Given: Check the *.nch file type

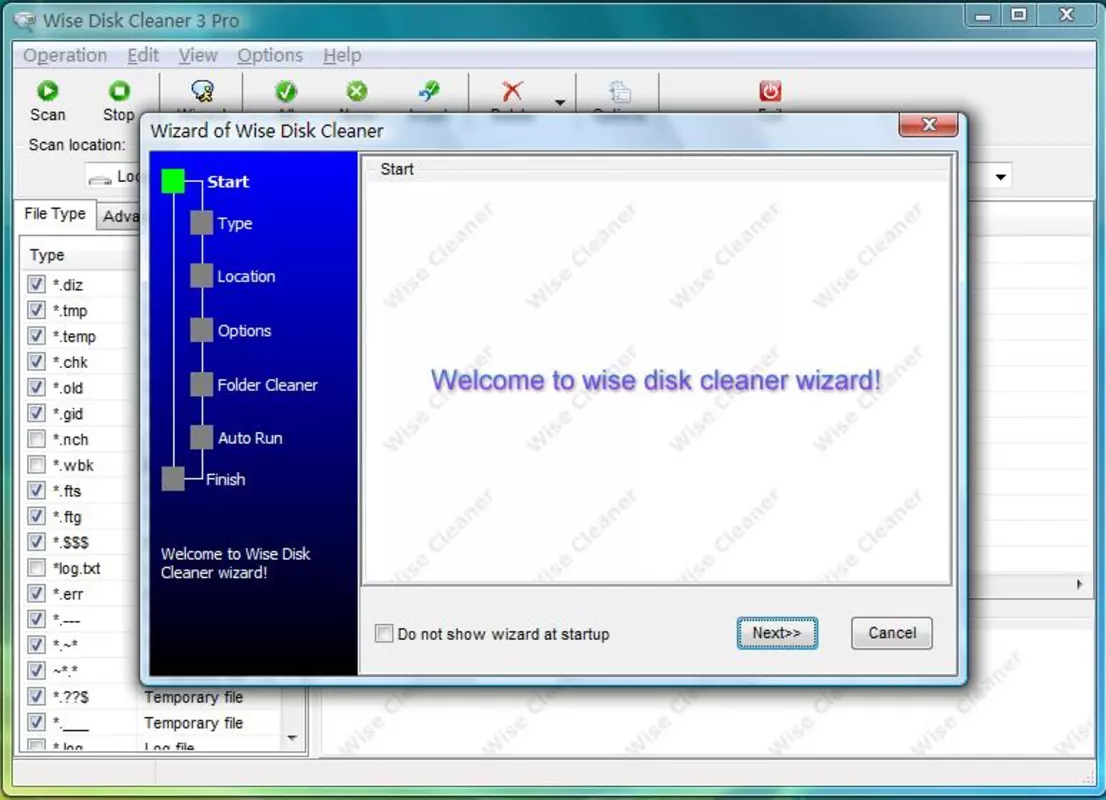Looking at the screenshot, I should 36,439.
